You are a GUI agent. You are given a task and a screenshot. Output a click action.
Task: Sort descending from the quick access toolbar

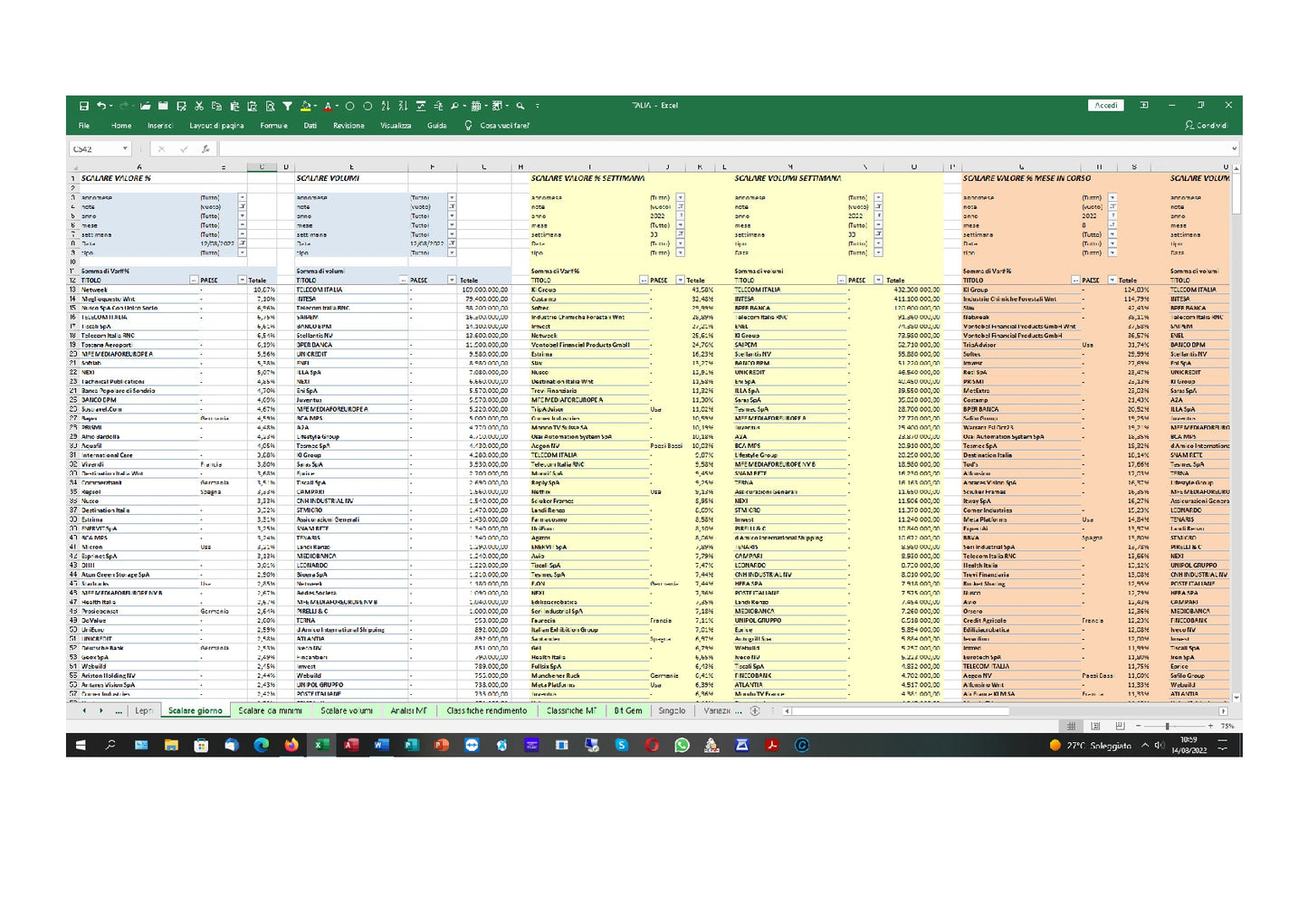[404, 106]
